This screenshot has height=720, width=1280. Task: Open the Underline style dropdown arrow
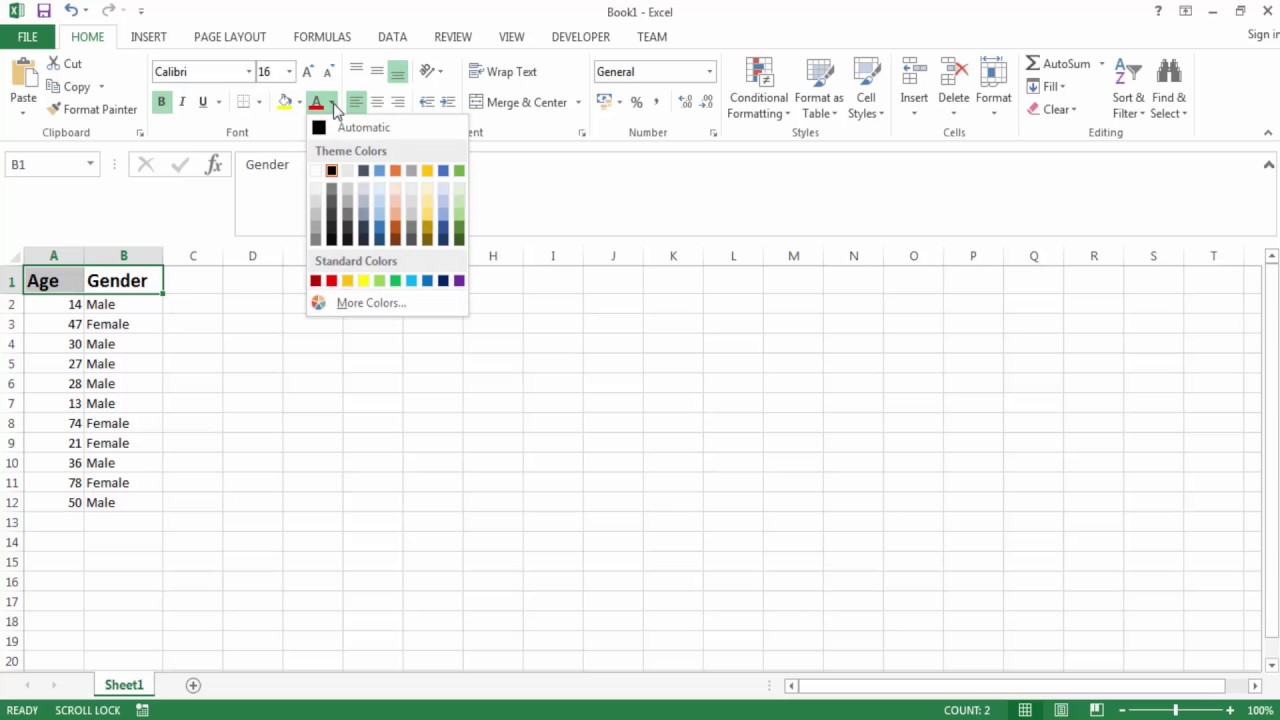click(218, 102)
